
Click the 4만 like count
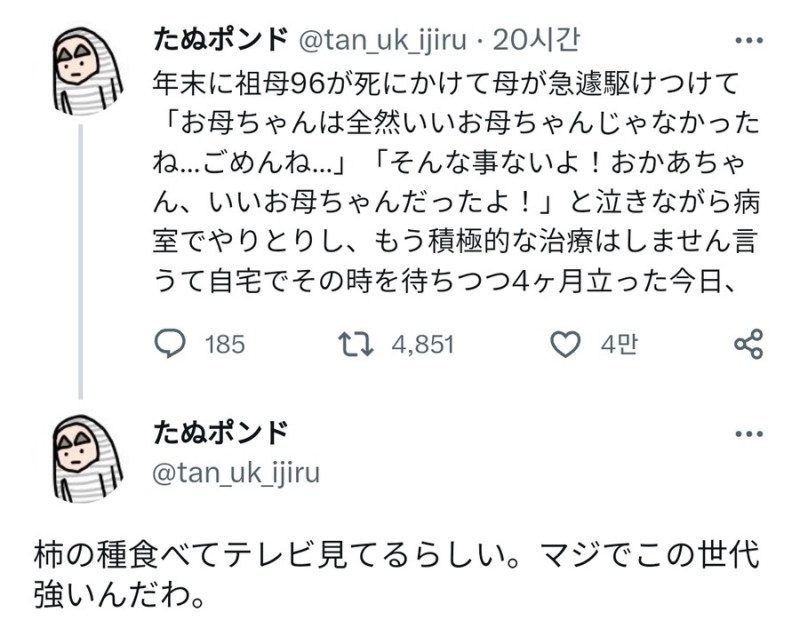[619, 344]
